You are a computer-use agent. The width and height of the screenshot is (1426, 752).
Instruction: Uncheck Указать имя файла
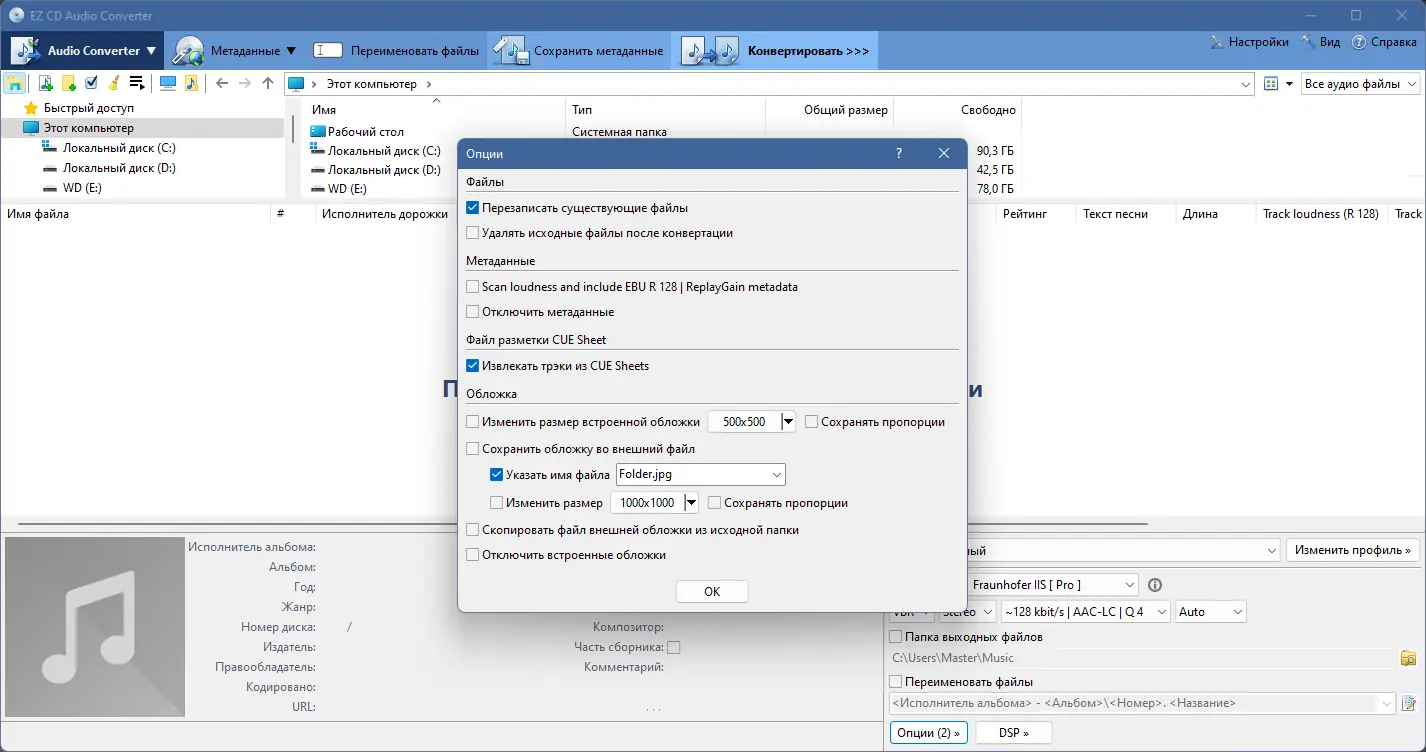point(497,475)
